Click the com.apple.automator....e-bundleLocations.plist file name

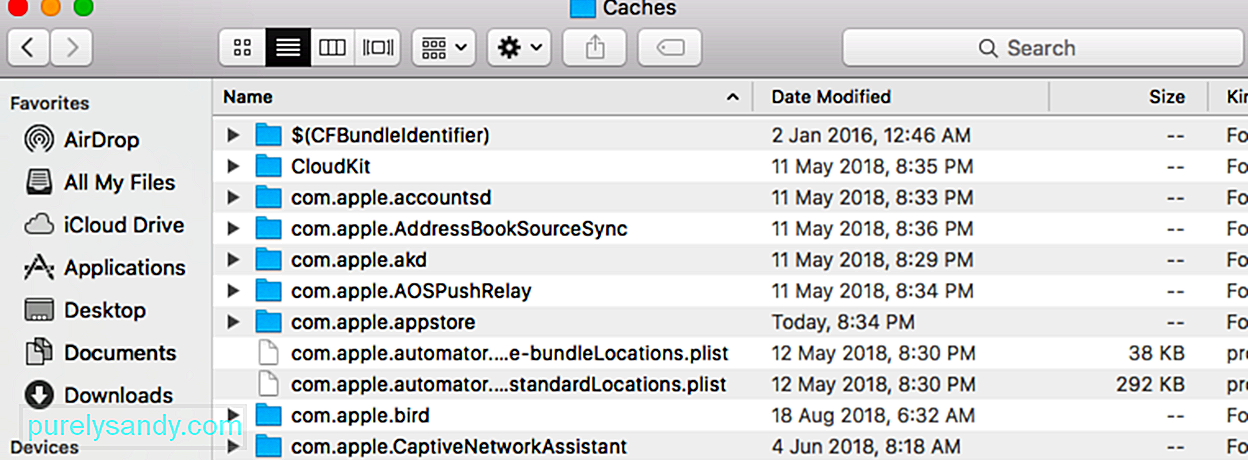510,353
